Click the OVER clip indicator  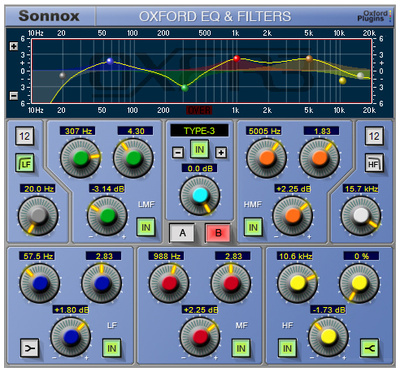pyautogui.click(x=199, y=110)
